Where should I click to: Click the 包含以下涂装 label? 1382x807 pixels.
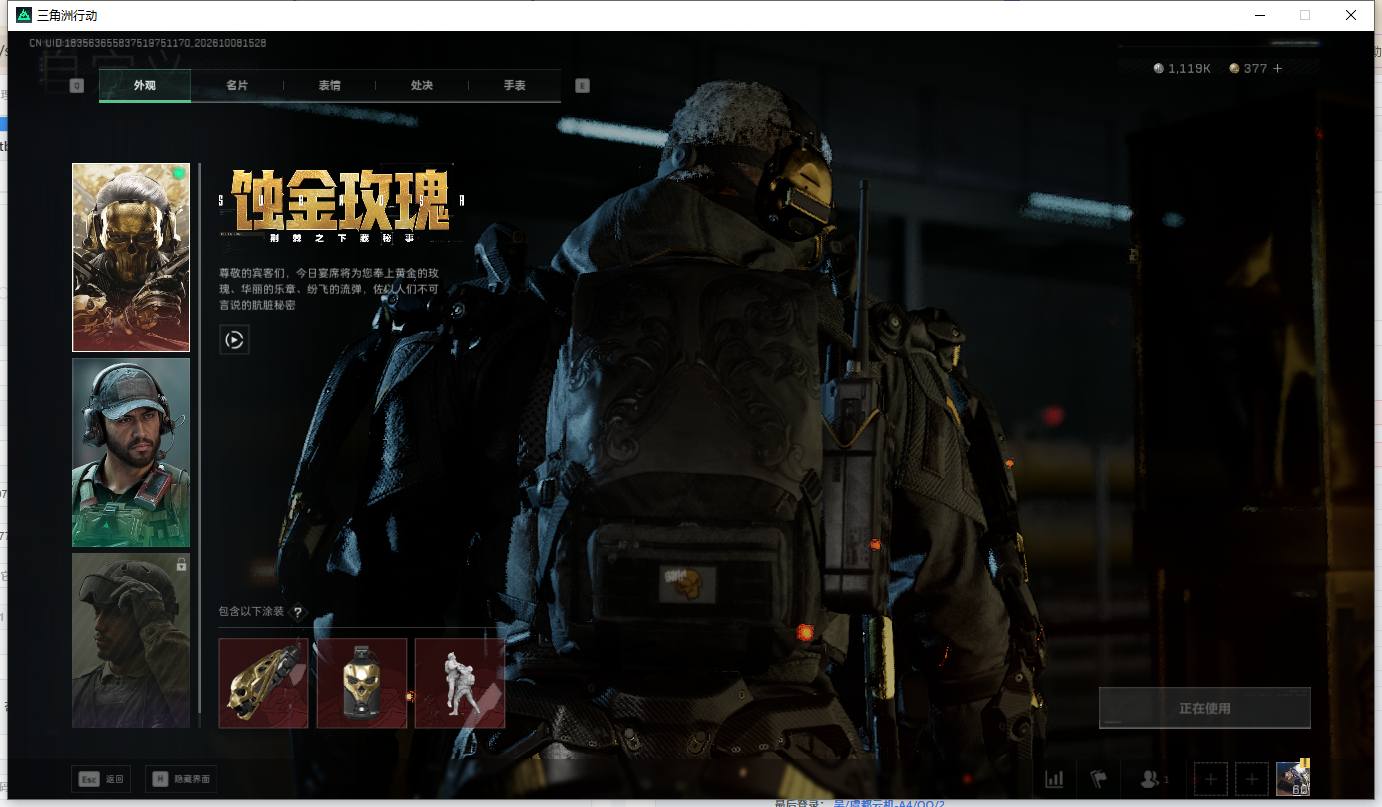click(251, 612)
